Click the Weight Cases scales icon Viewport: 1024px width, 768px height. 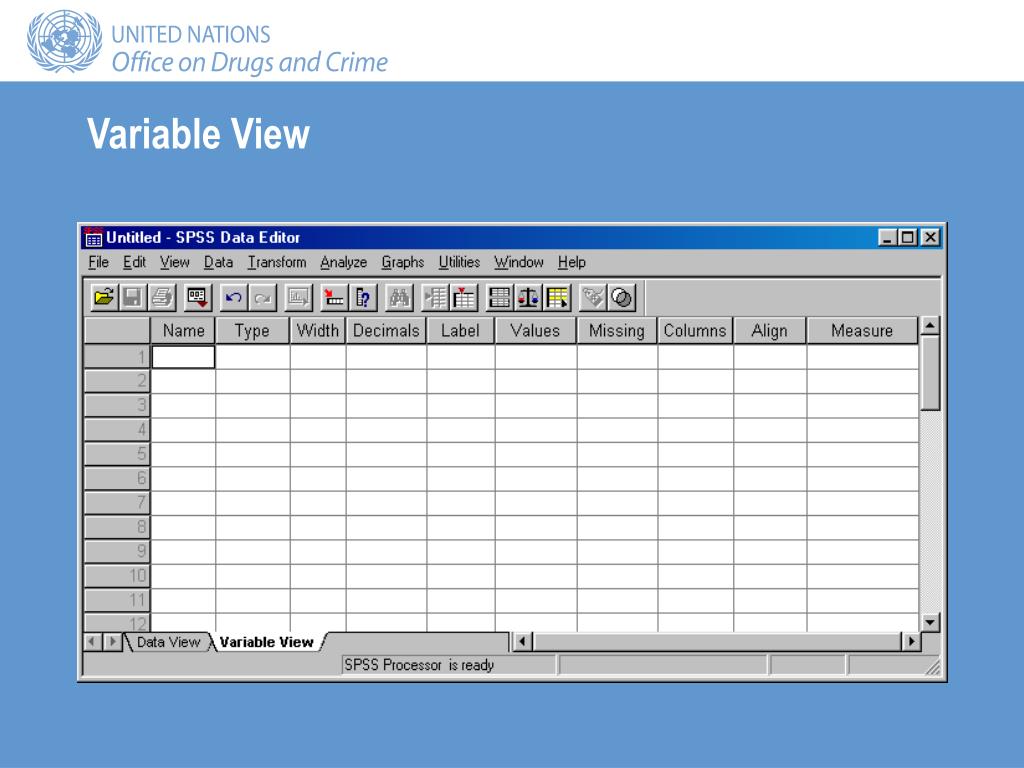528,298
